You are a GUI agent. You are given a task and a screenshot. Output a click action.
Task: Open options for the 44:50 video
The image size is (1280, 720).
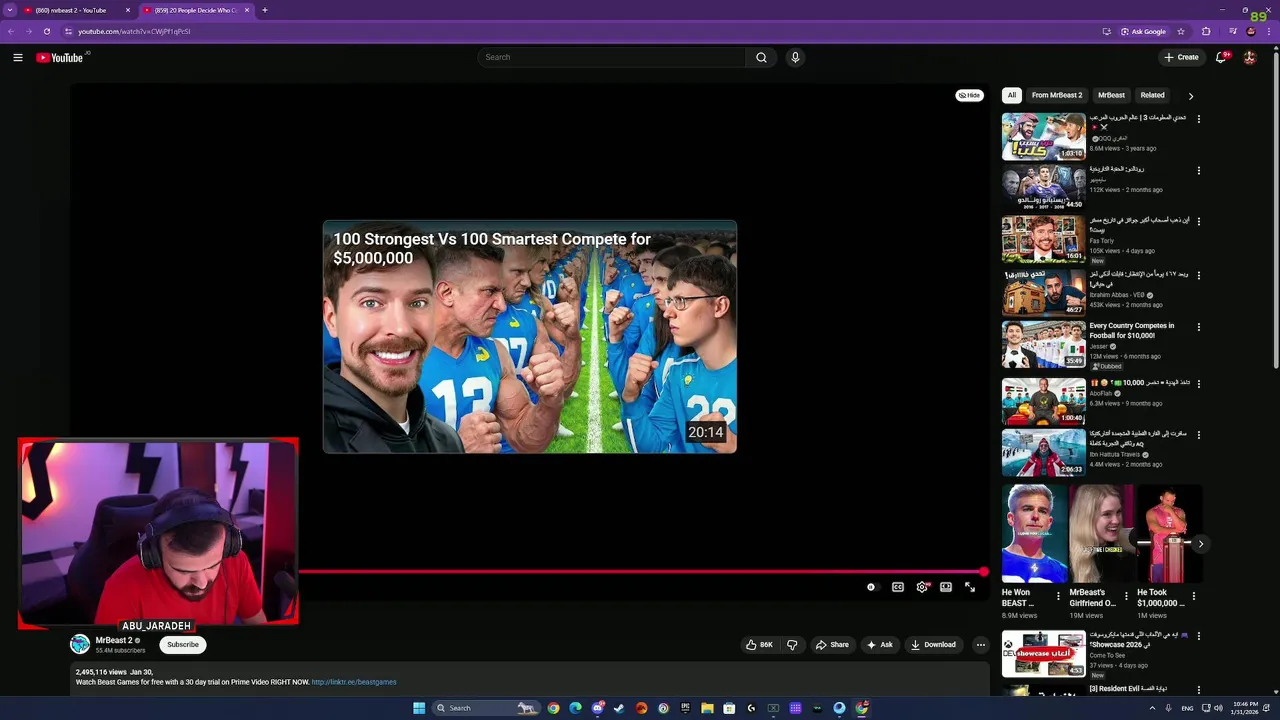pos(1198,171)
